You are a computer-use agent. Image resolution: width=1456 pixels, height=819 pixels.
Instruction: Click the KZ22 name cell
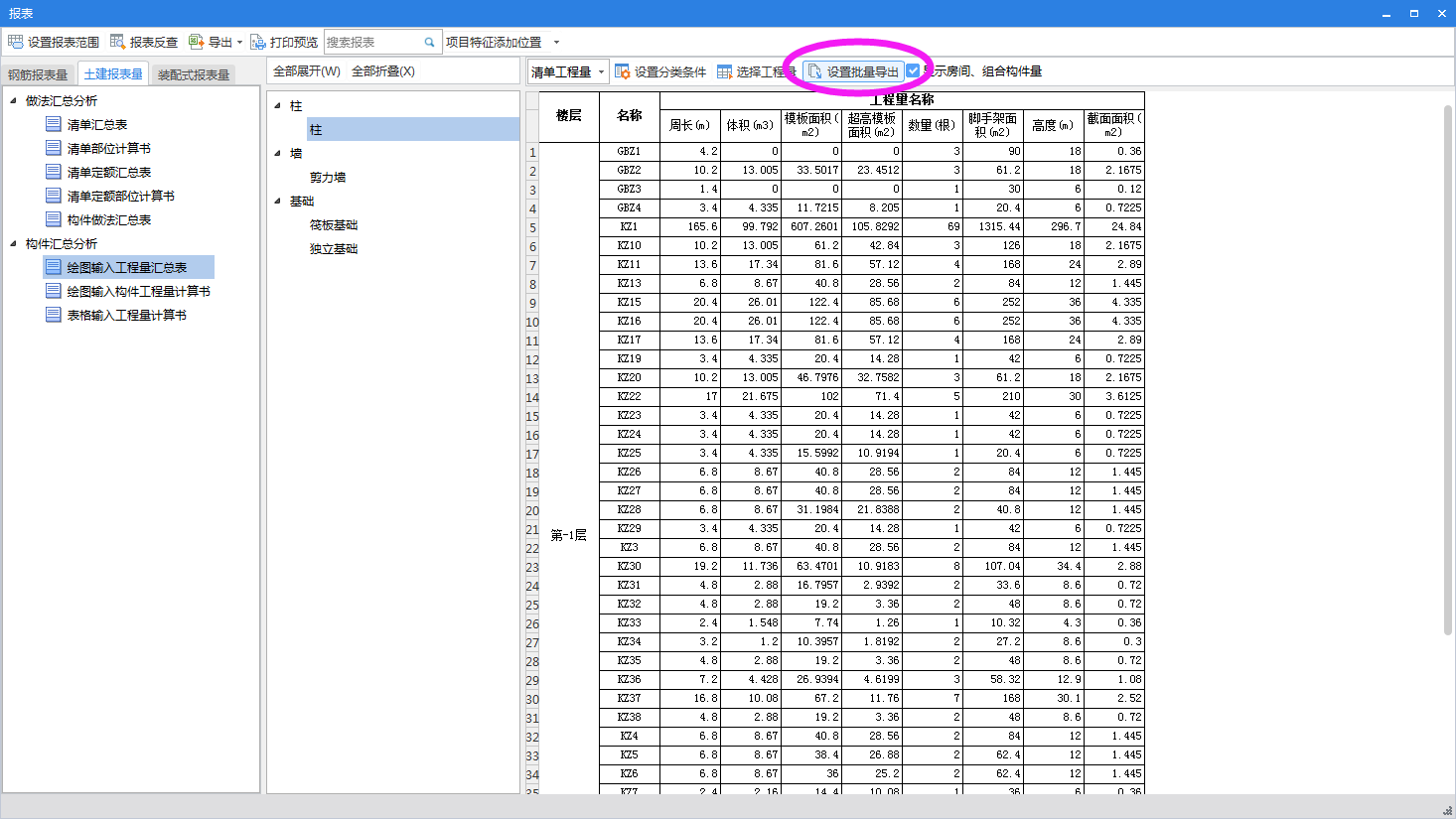(630, 396)
